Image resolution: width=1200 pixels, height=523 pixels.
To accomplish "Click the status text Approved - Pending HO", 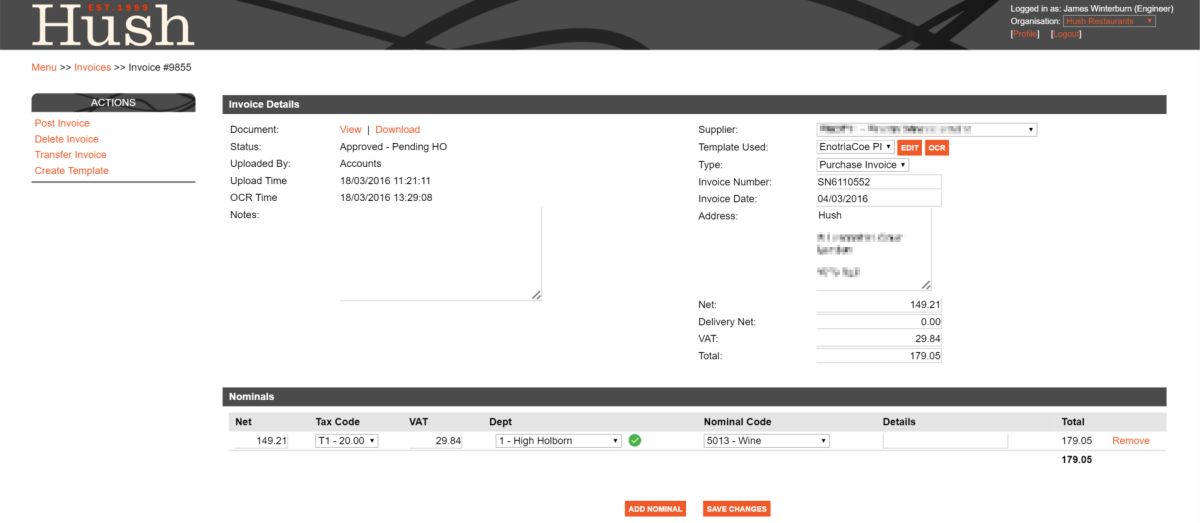I will pos(393,147).
